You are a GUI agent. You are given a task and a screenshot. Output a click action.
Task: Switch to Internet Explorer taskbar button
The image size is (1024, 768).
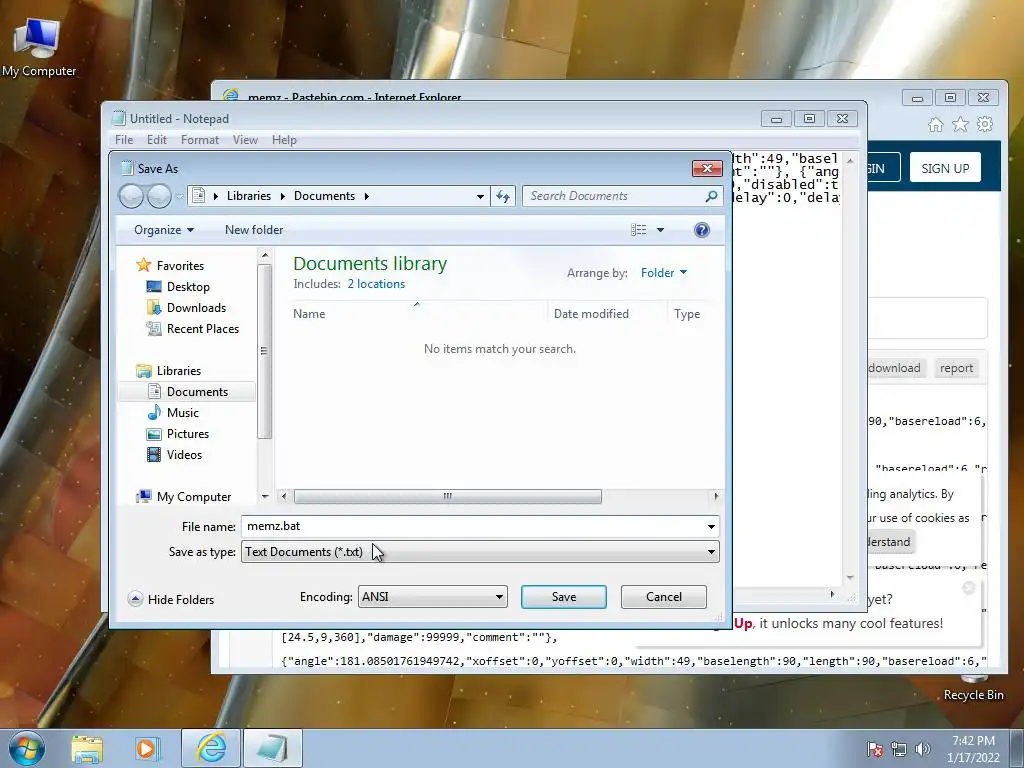[x=212, y=748]
